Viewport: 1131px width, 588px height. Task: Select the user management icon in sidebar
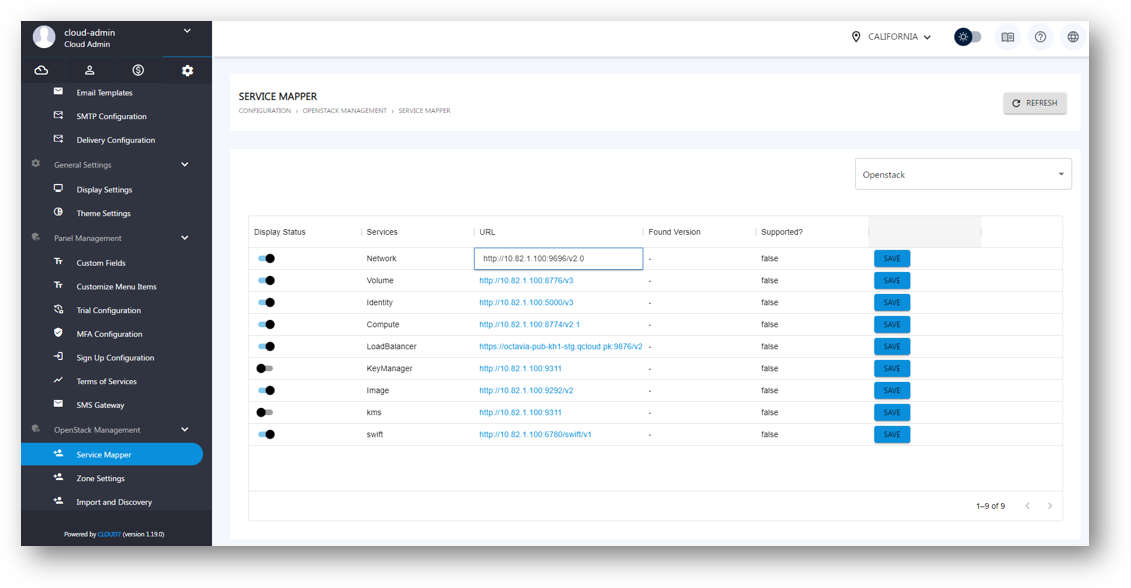click(89, 70)
